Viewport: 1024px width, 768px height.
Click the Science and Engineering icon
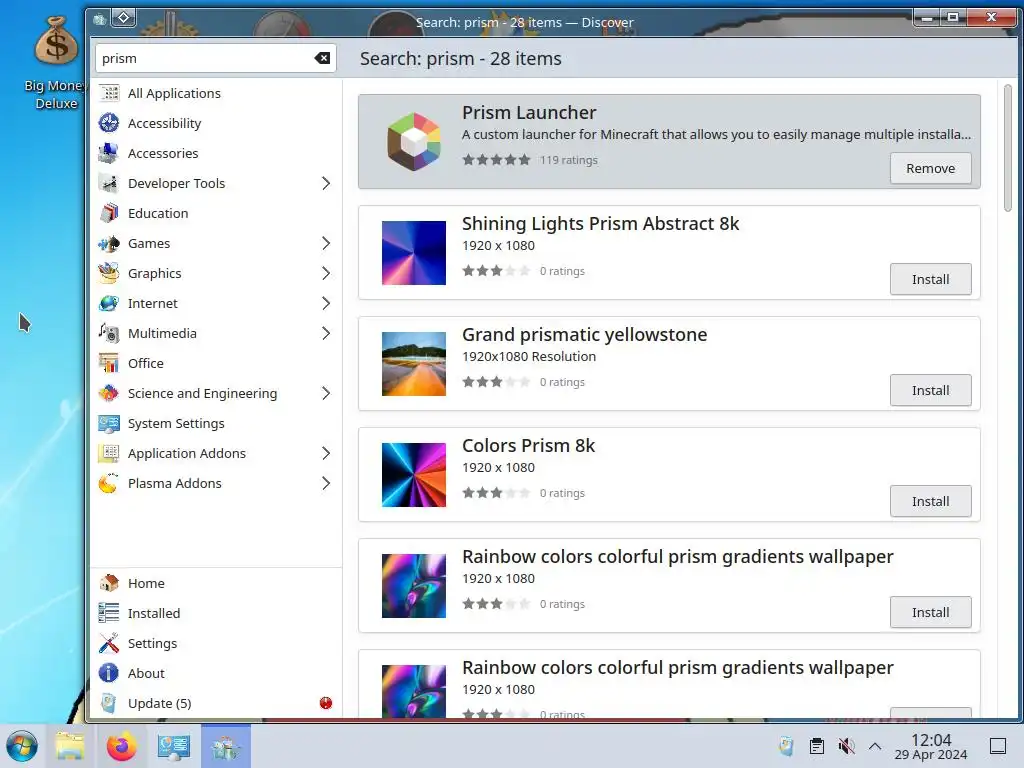tap(109, 393)
